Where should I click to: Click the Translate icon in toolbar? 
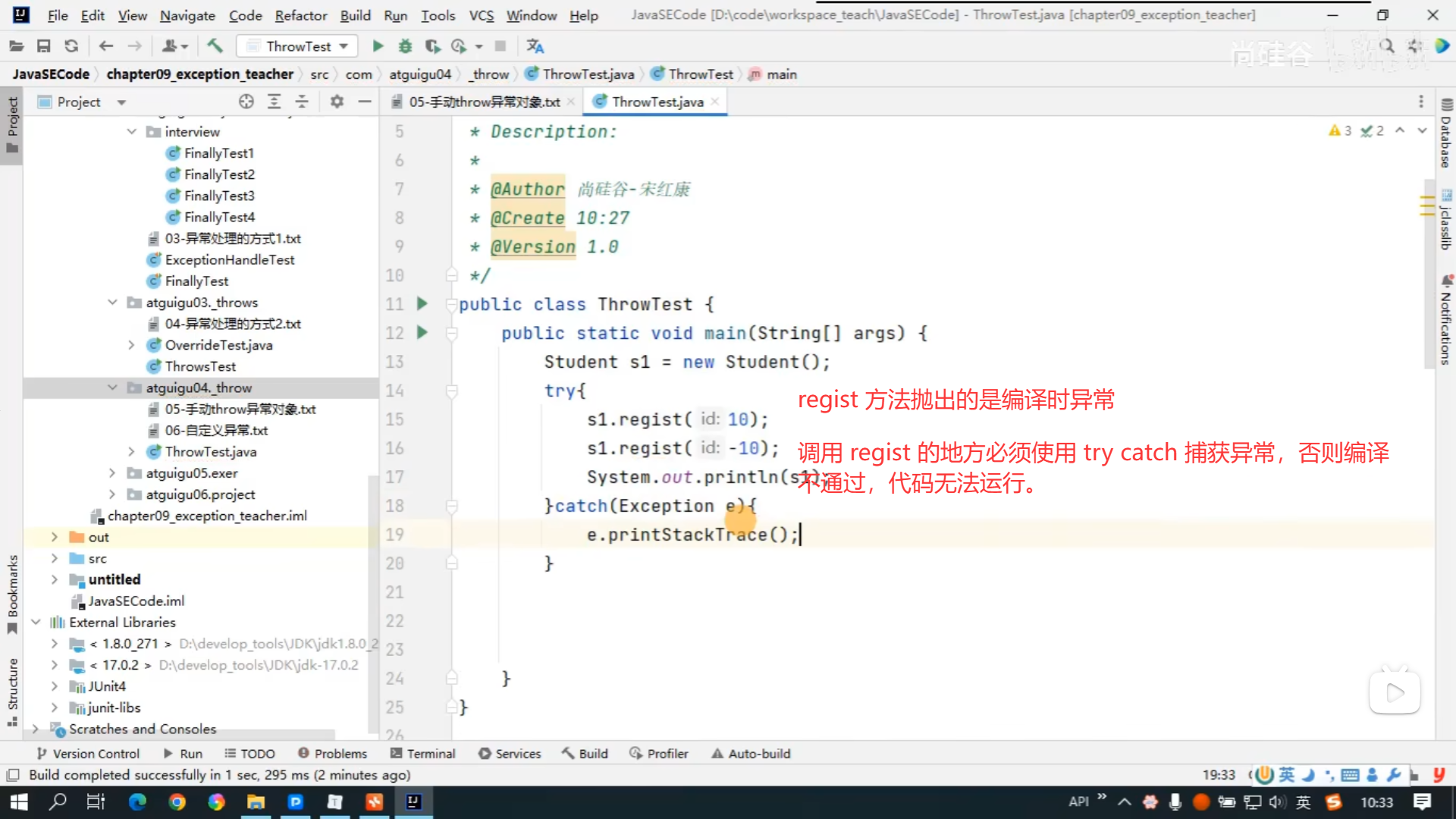point(535,46)
